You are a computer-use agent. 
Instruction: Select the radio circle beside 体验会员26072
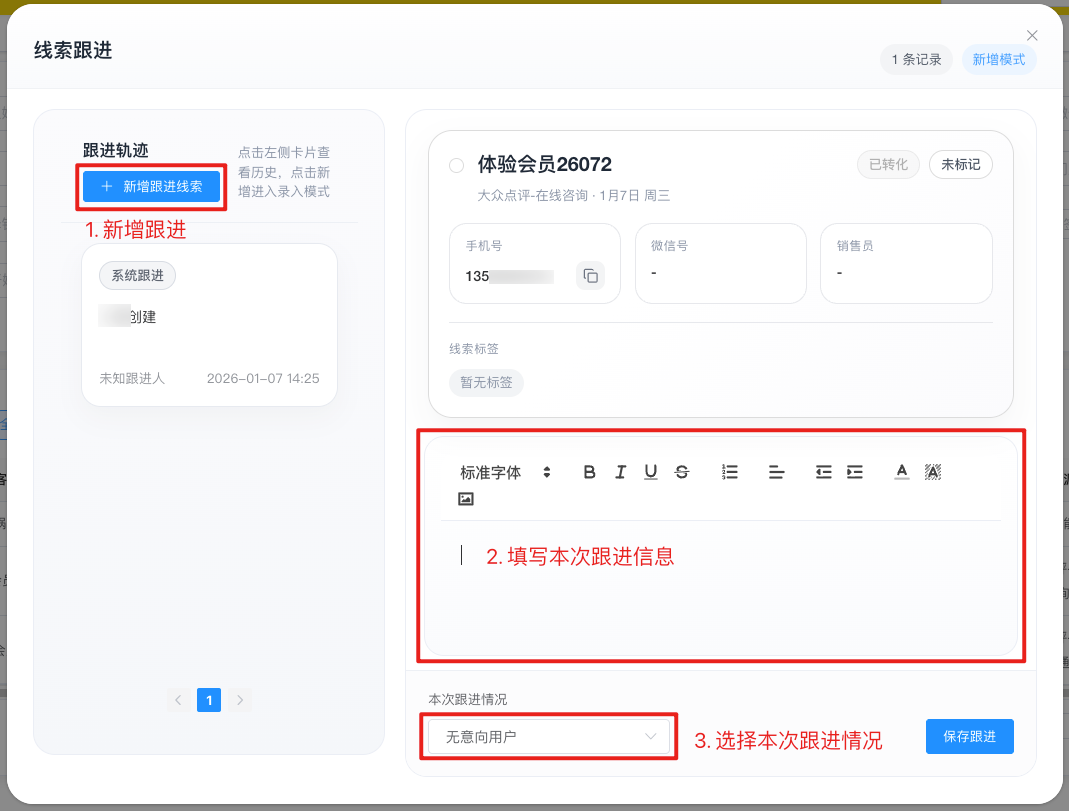[x=457, y=165]
